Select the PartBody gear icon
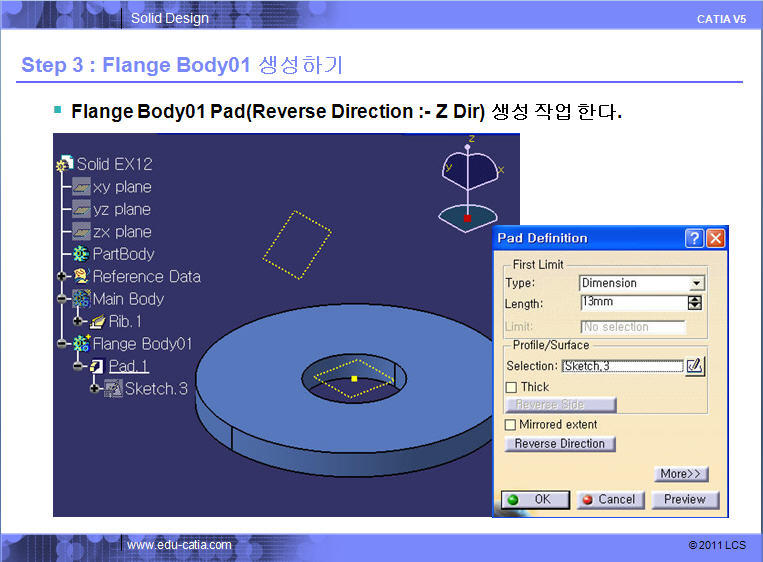Image resolution: width=763 pixels, height=562 pixels. pos(81,254)
